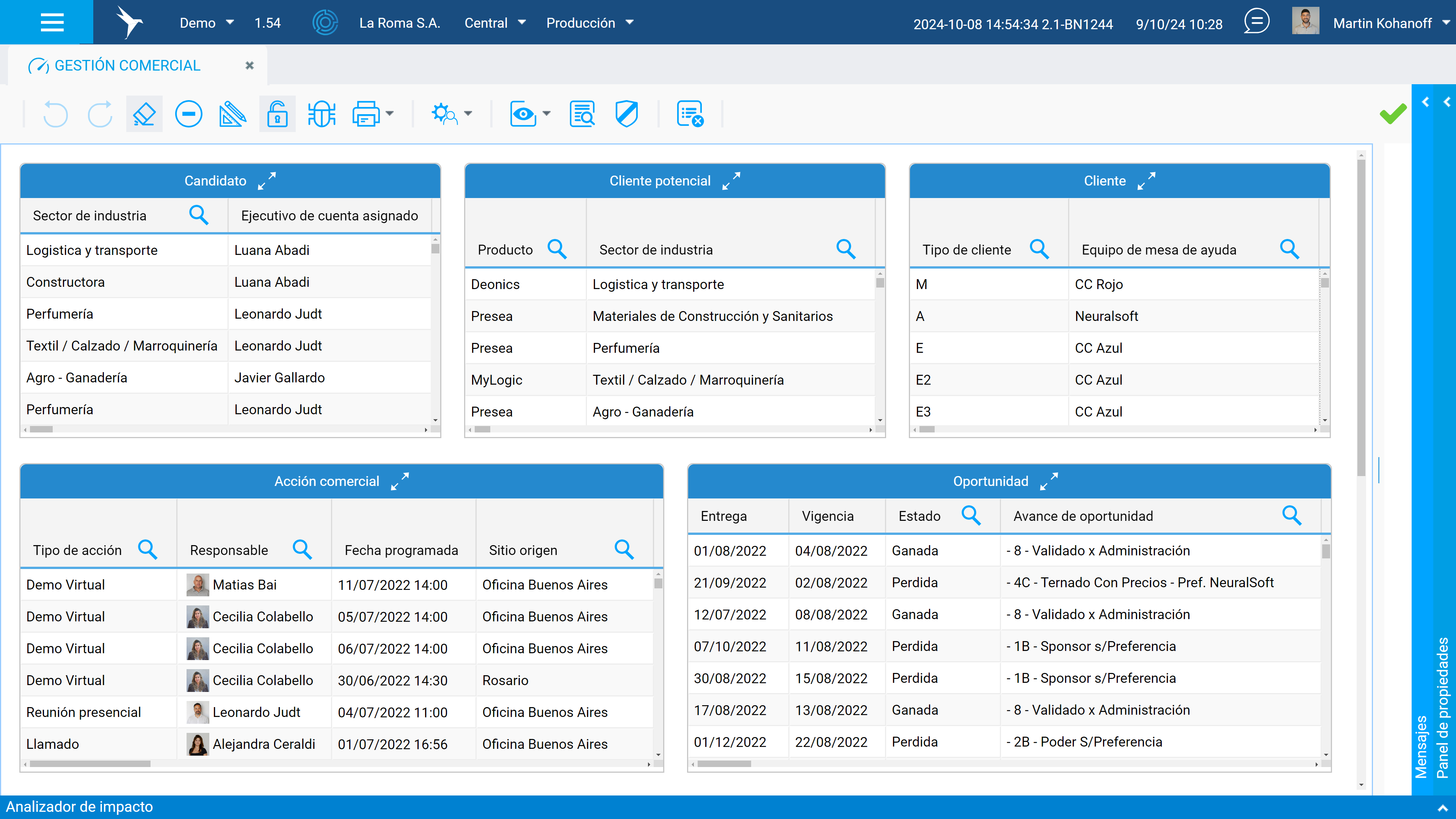The image size is (1456, 819).
Task: Click the bug debug icon
Action: [322, 114]
